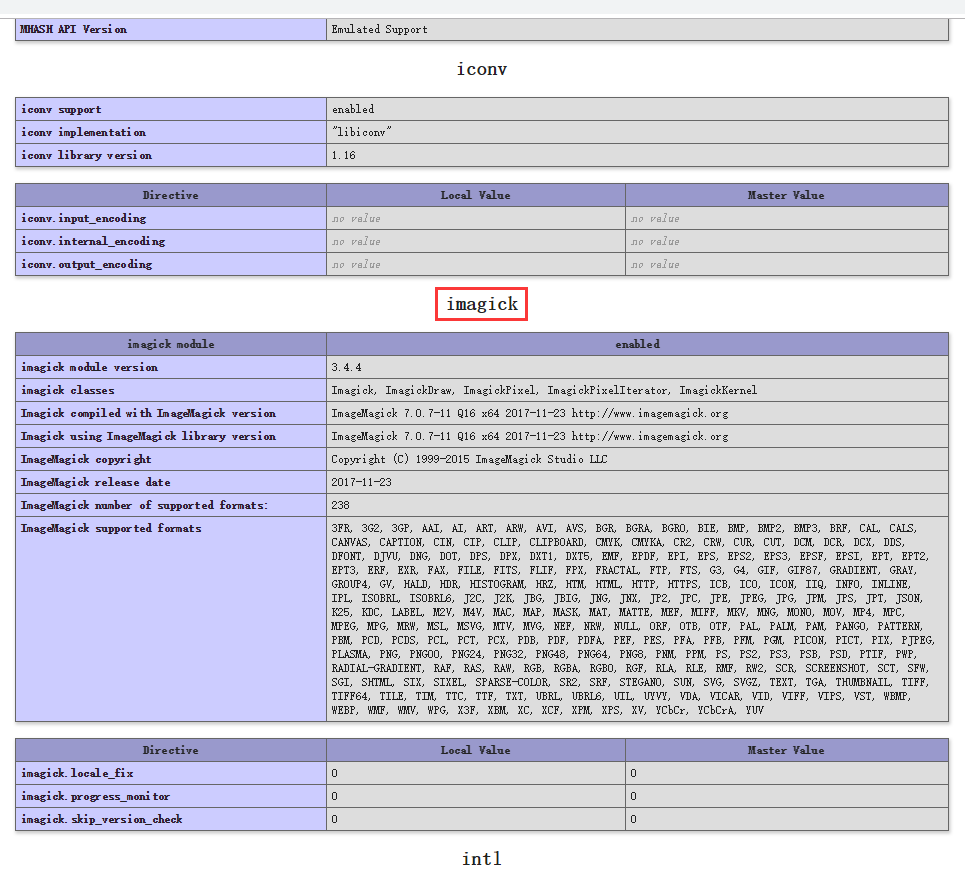The width and height of the screenshot is (965, 879).
Task: Click the iconv.output_encoding directive
Action: point(86,264)
